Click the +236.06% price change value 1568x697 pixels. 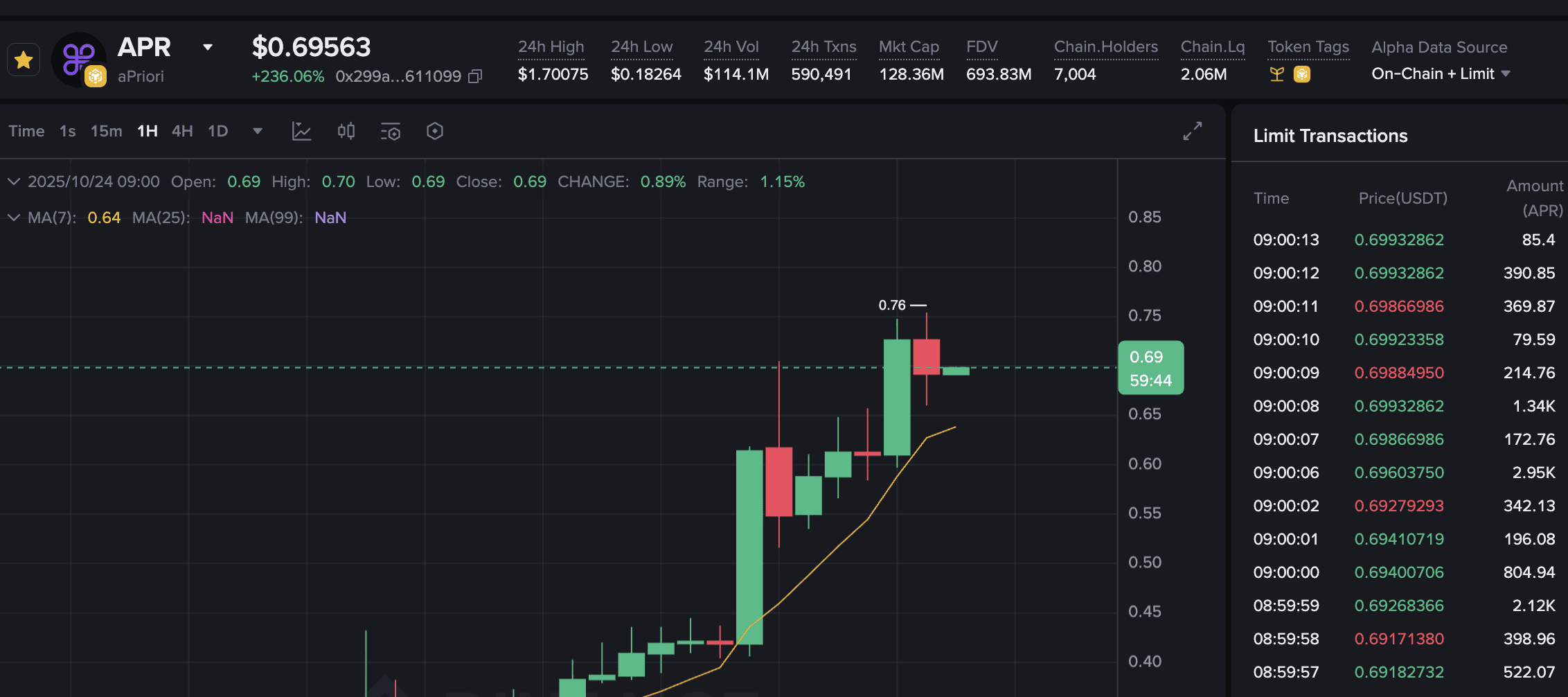(288, 76)
